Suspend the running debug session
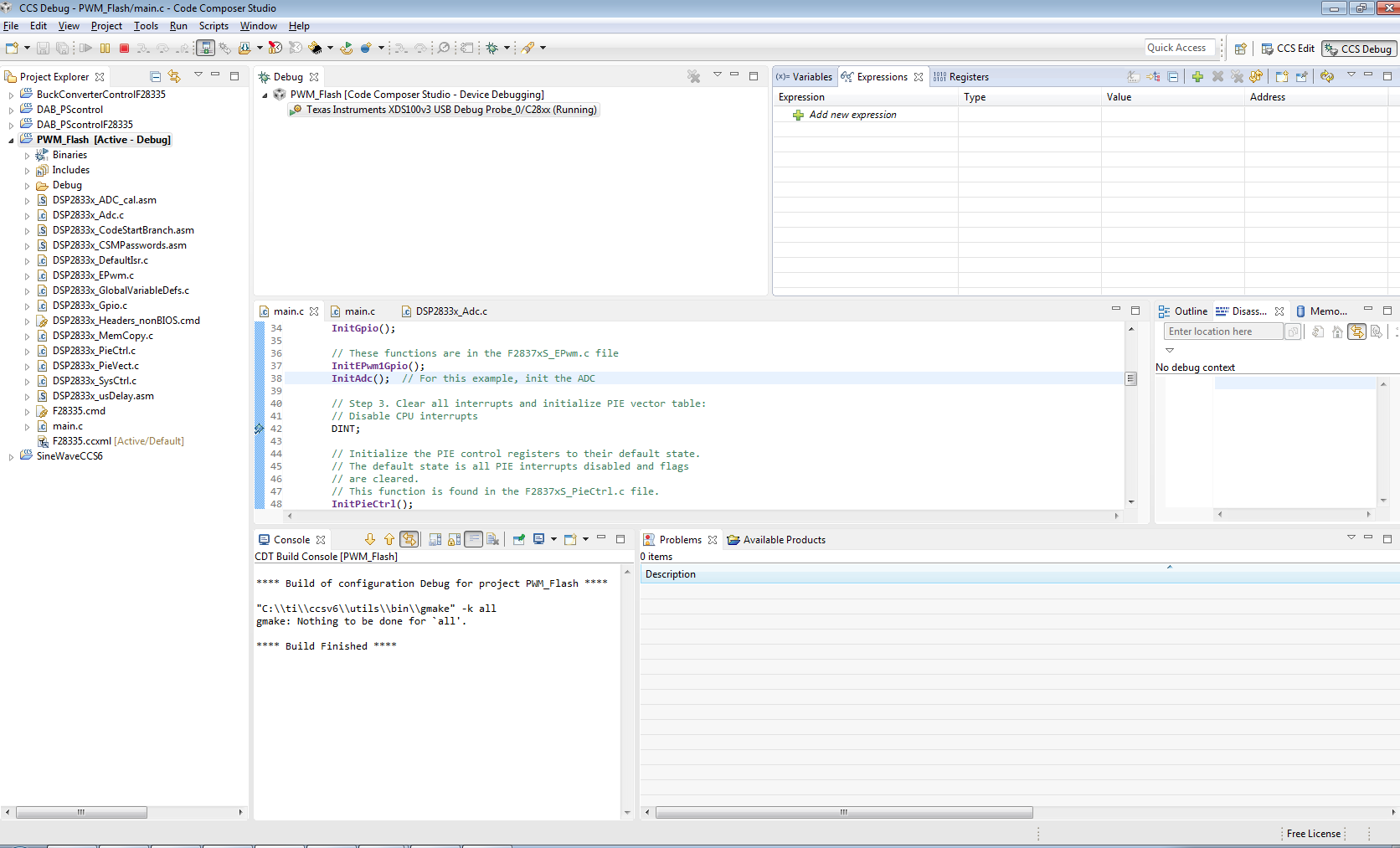The height and width of the screenshot is (848, 1400). point(105,48)
